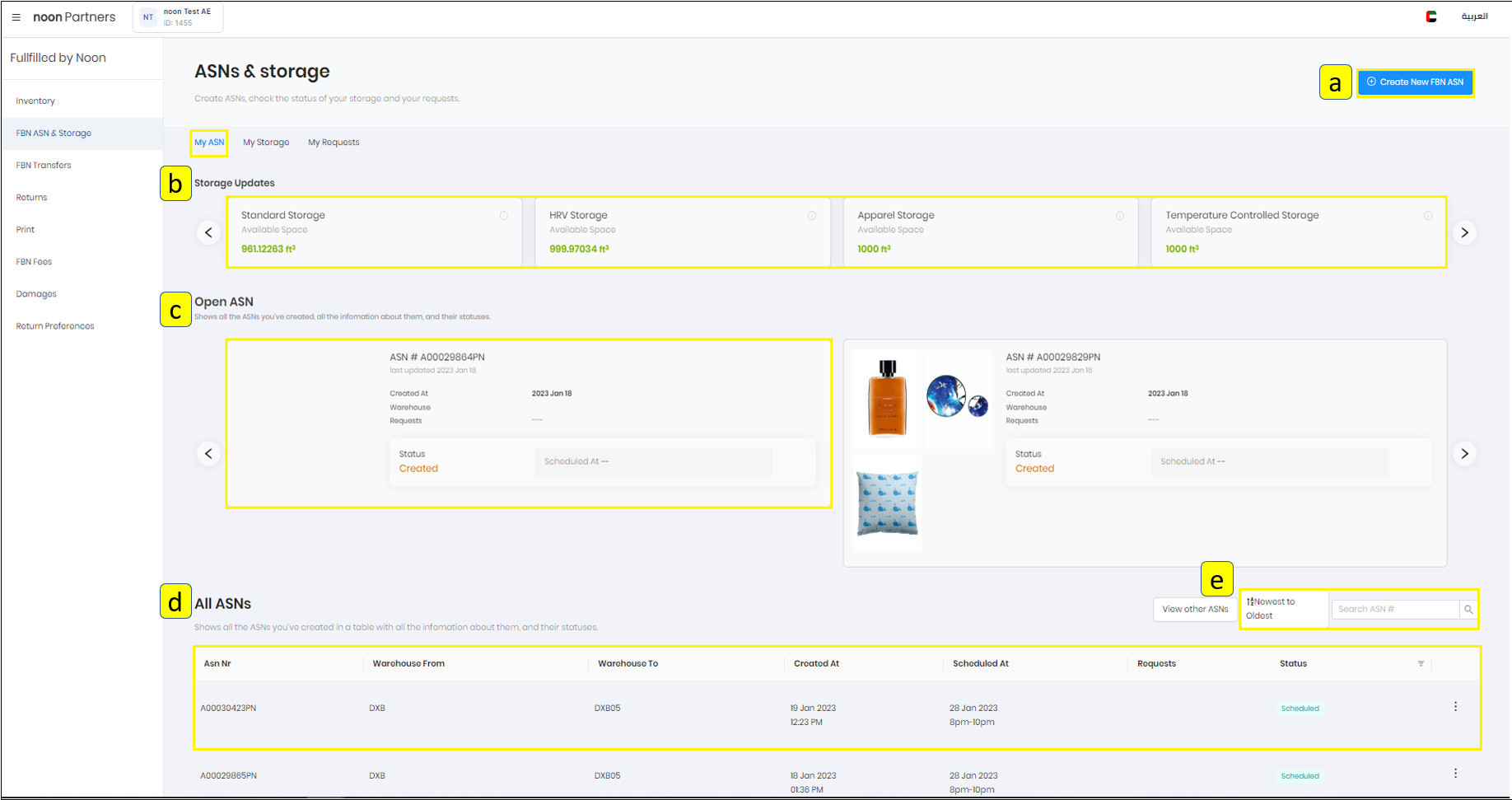This screenshot has width=1512, height=800.
Task: Click the NT account avatar
Action: (x=148, y=17)
